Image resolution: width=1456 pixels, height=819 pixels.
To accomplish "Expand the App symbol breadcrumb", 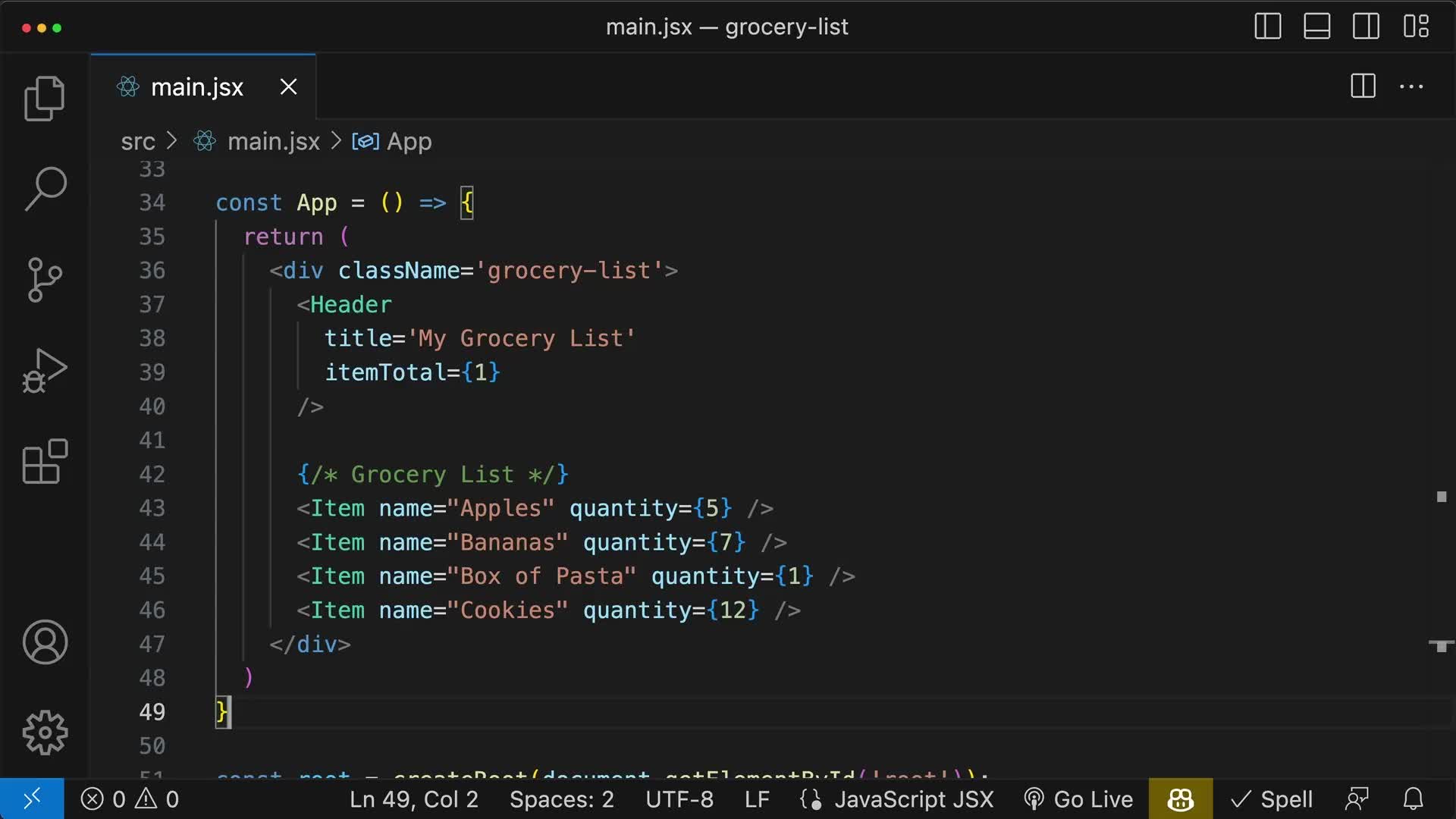I will 408,142.
